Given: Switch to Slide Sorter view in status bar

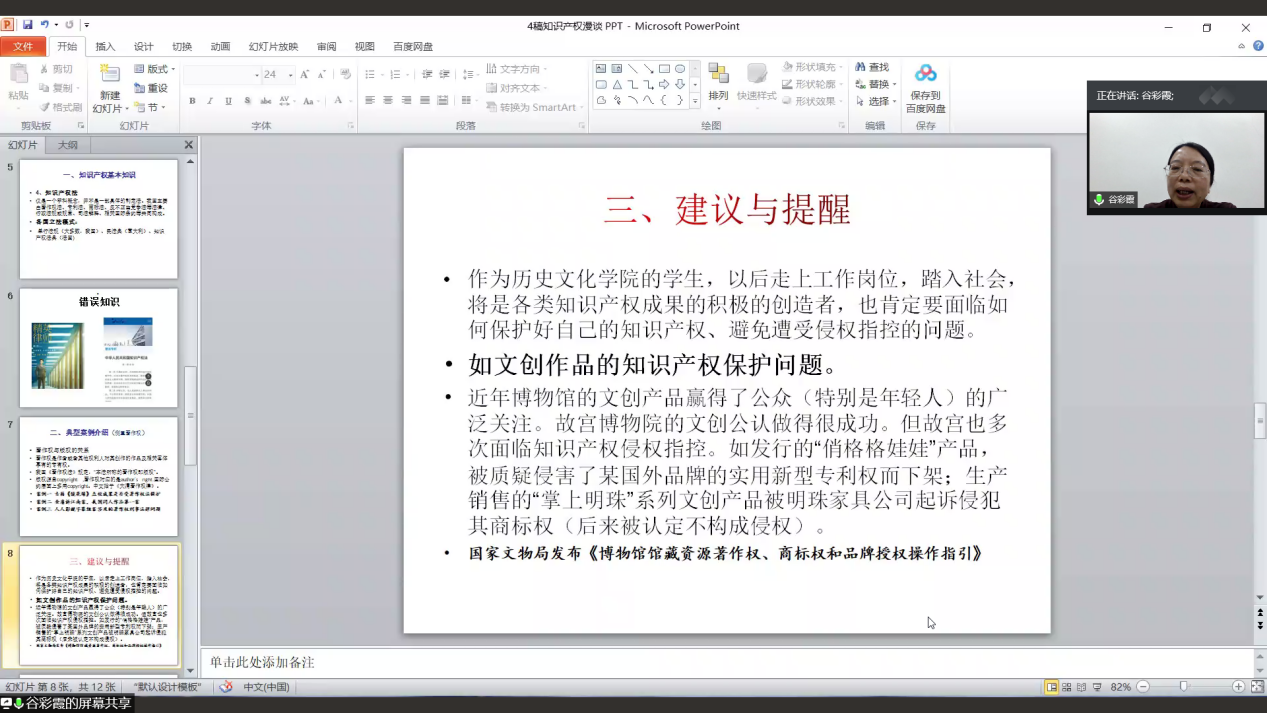Looking at the screenshot, I should [x=1067, y=687].
